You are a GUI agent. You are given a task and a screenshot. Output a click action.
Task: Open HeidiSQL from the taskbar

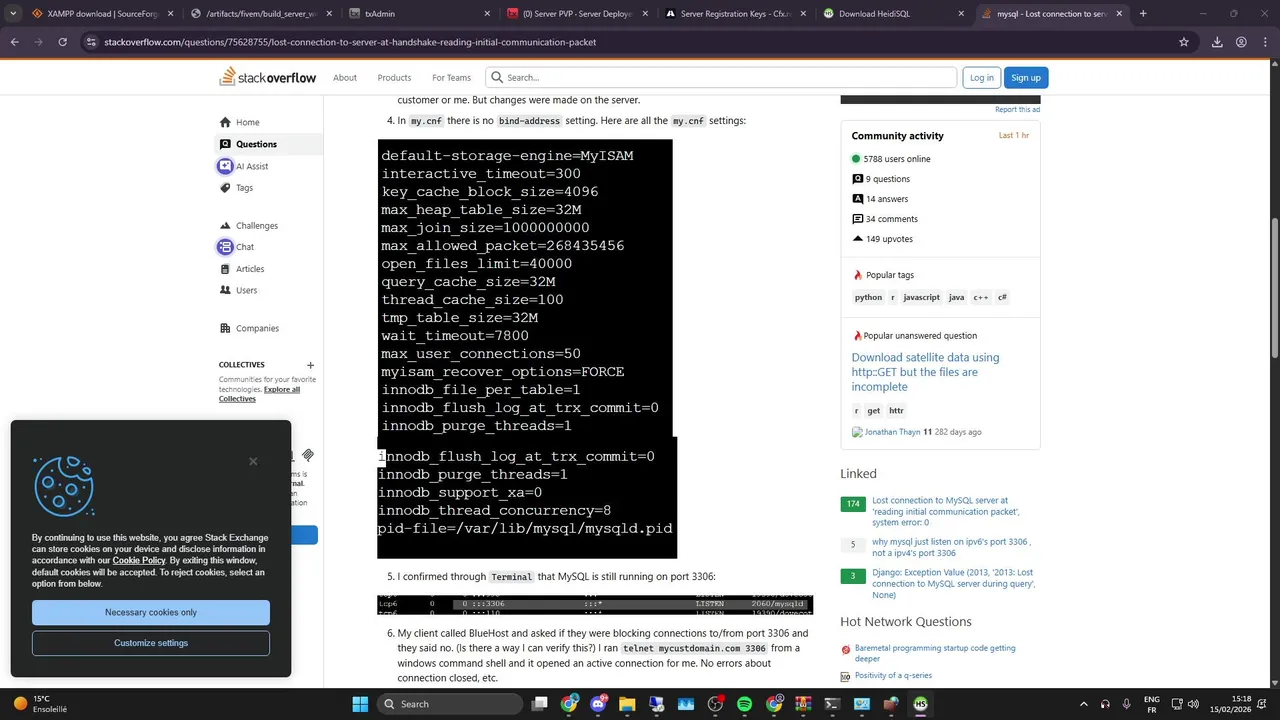coord(920,704)
